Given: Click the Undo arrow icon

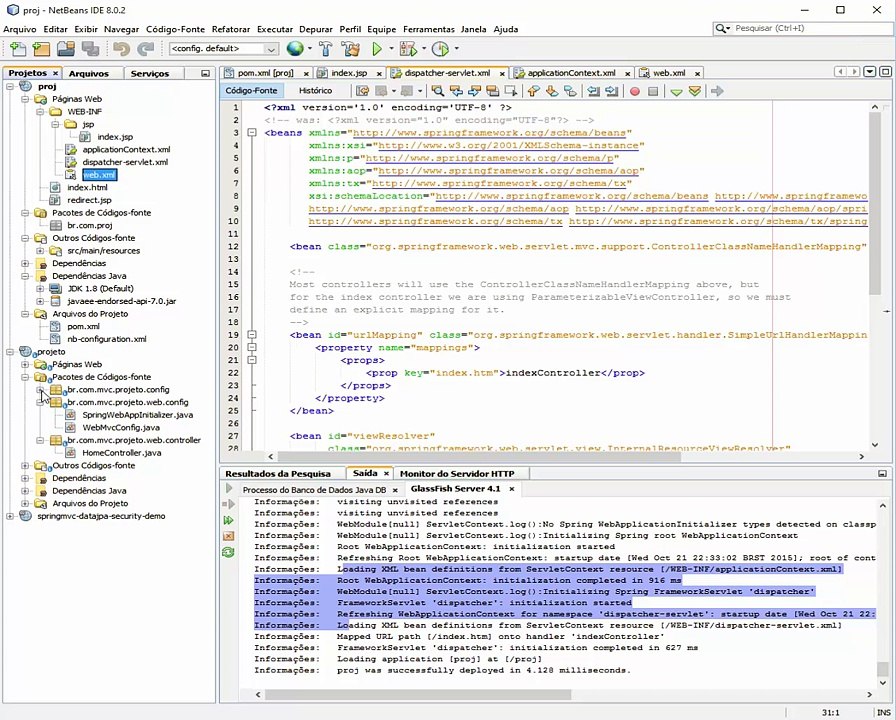Looking at the screenshot, I should (121, 49).
